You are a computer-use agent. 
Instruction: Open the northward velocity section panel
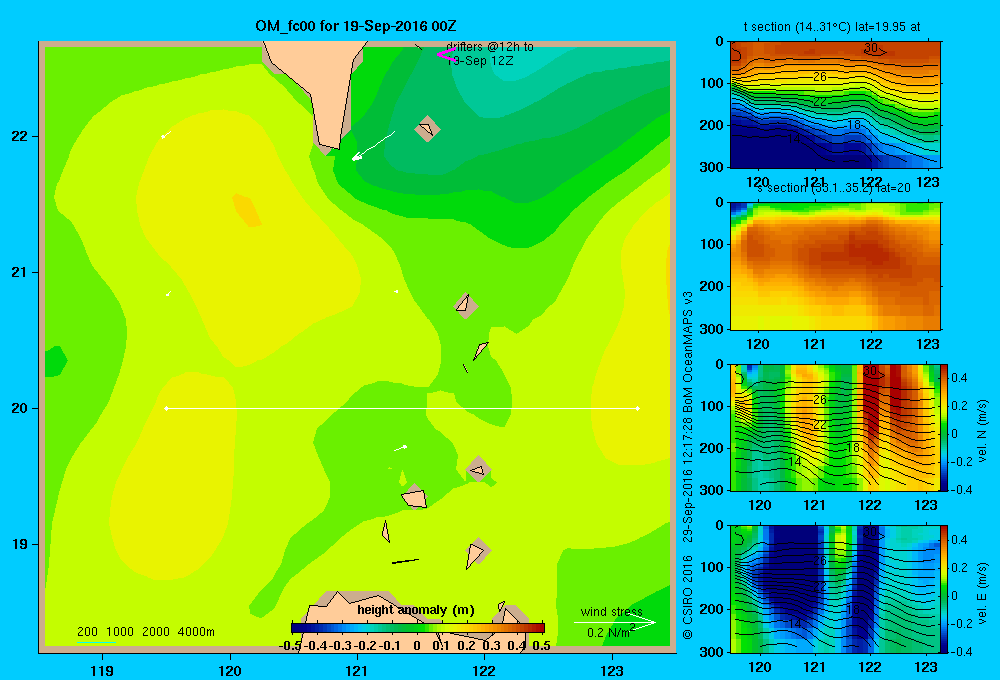(x=835, y=427)
